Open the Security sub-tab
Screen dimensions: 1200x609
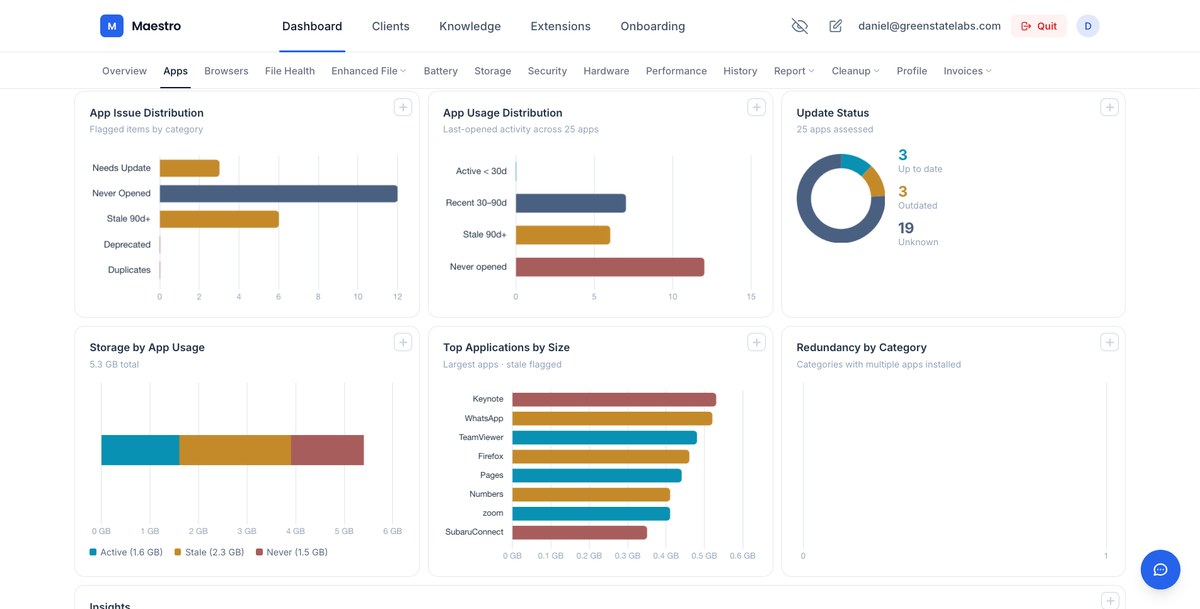[547, 71]
